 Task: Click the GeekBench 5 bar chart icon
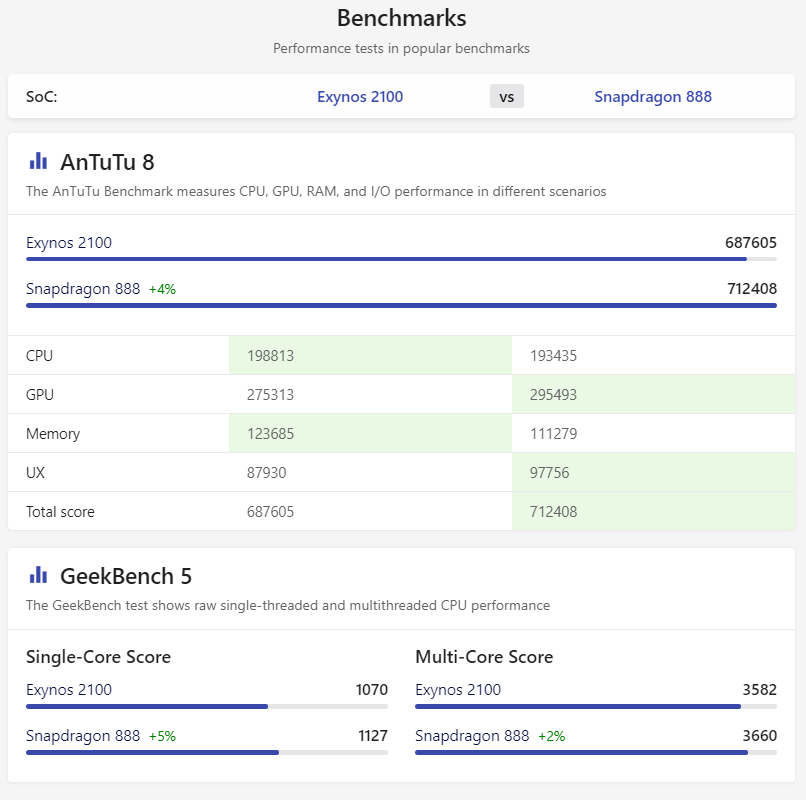(39, 575)
